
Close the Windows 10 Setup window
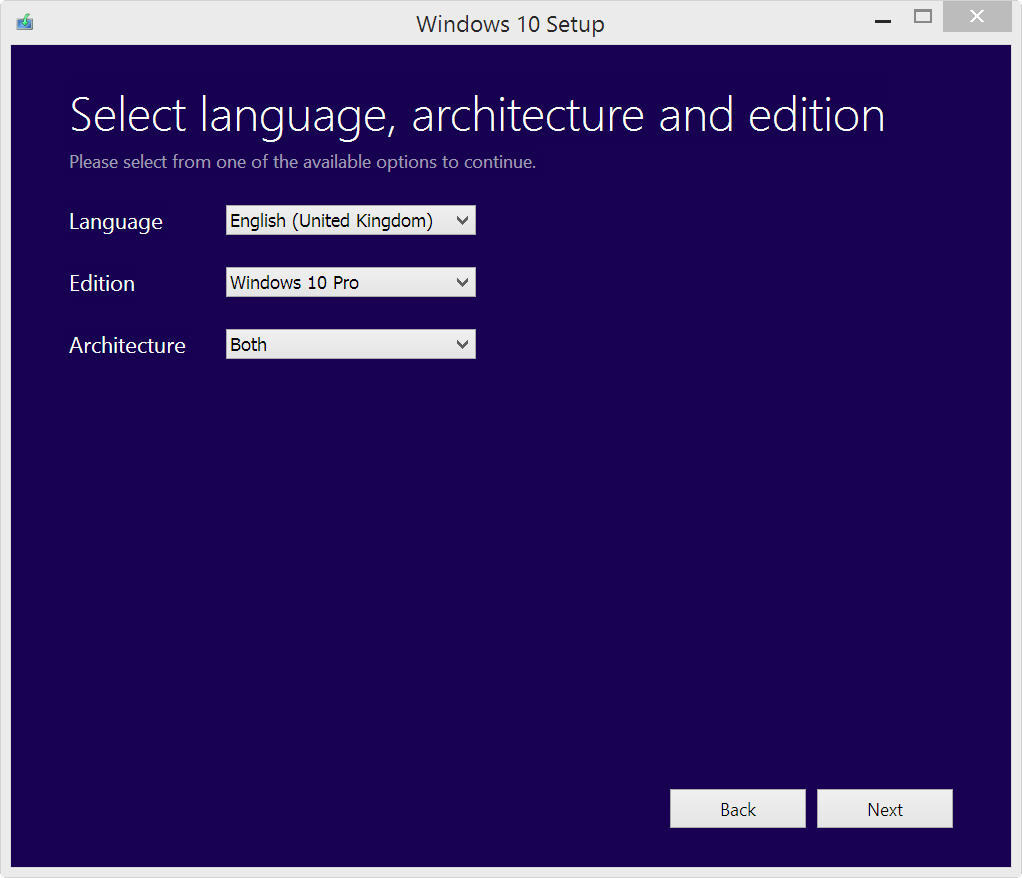[x=976, y=17]
